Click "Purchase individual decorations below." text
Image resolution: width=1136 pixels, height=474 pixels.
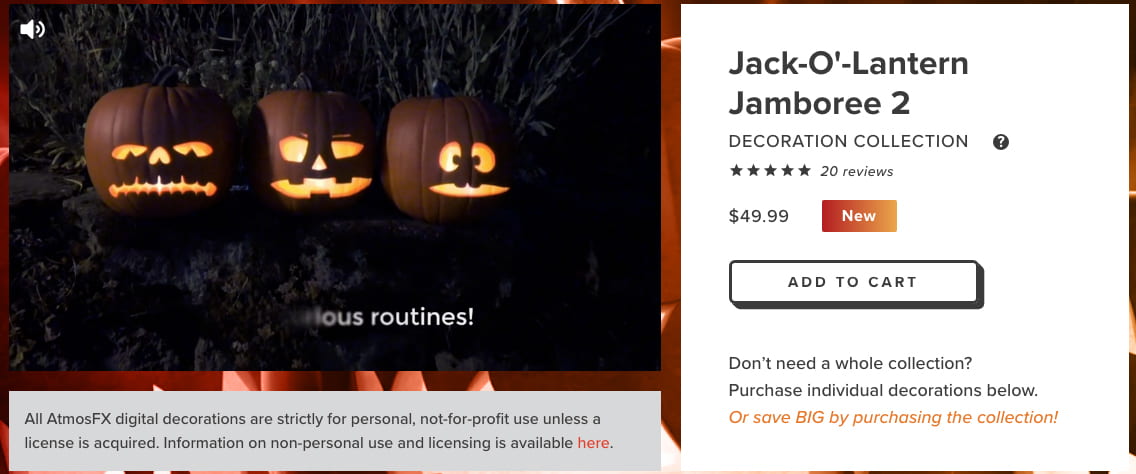883,390
